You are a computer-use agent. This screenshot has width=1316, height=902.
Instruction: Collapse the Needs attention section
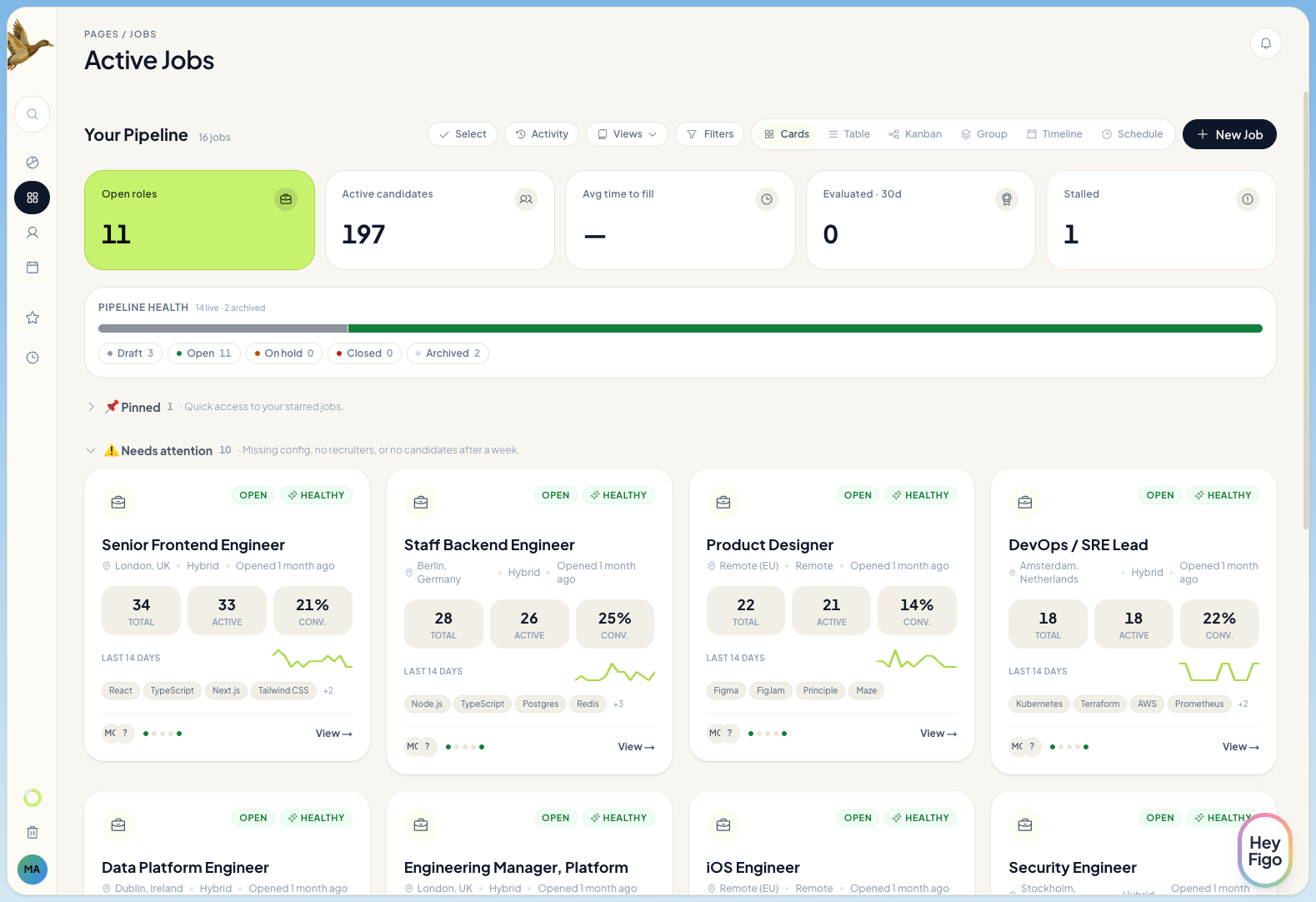[x=91, y=451]
